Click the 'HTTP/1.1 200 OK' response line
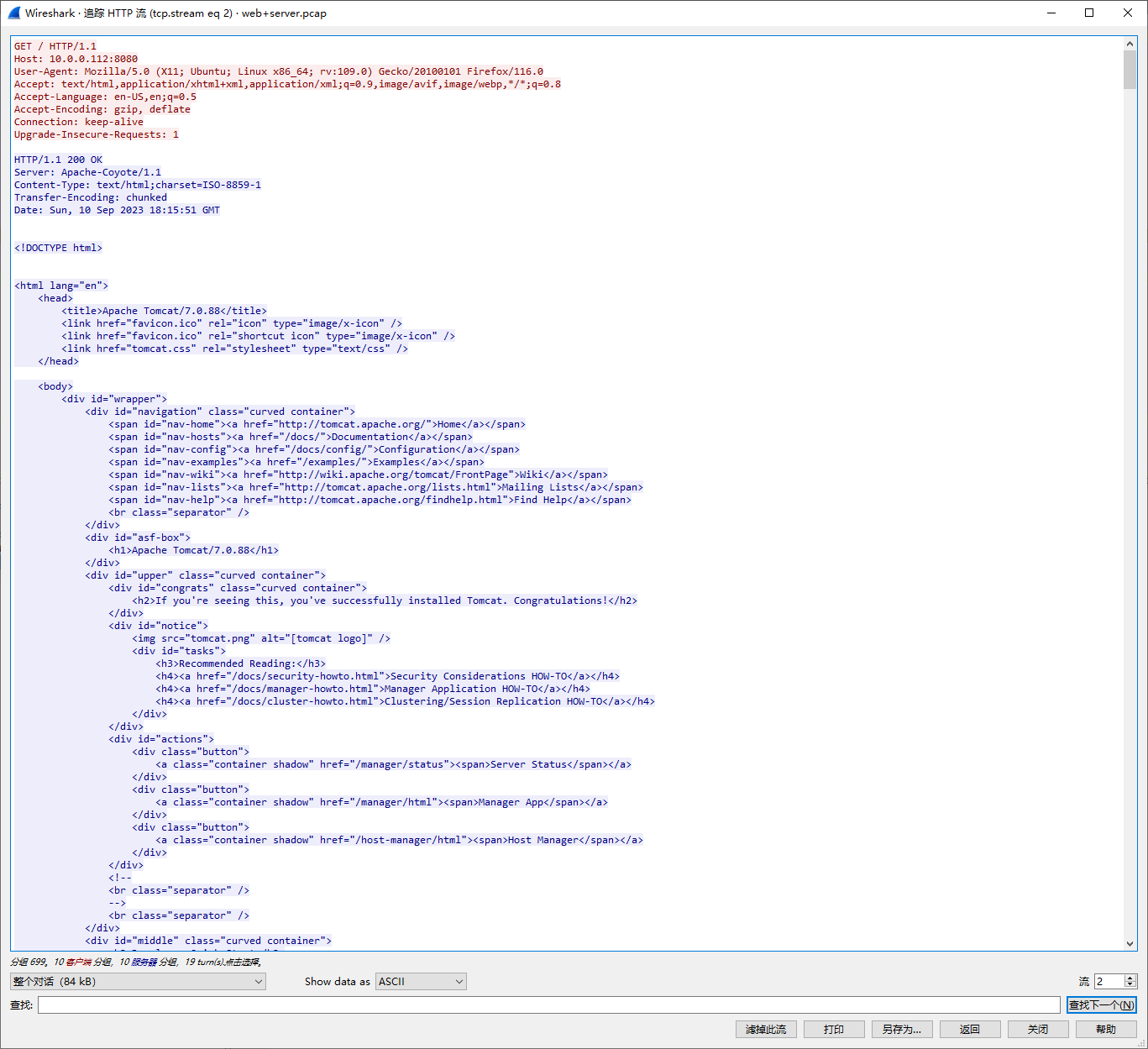Viewport: 1148px width, 1049px height. point(58,160)
